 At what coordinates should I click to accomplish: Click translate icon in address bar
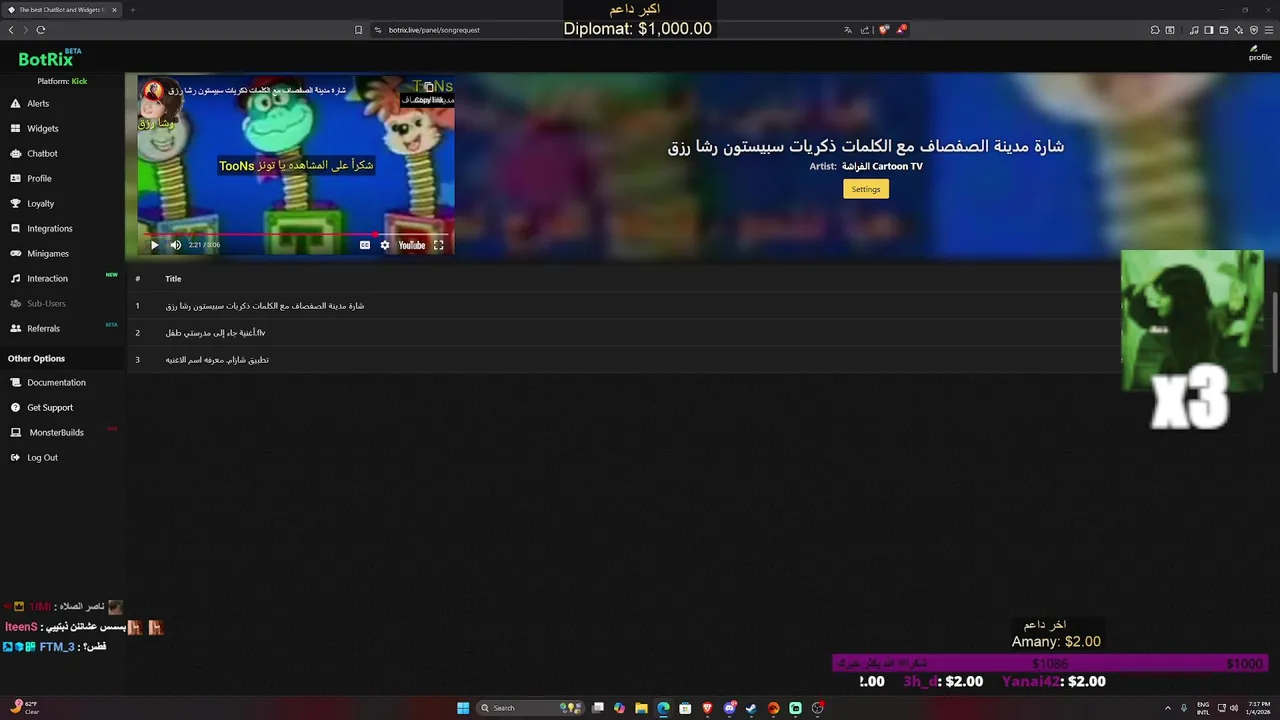pos(848,30)
